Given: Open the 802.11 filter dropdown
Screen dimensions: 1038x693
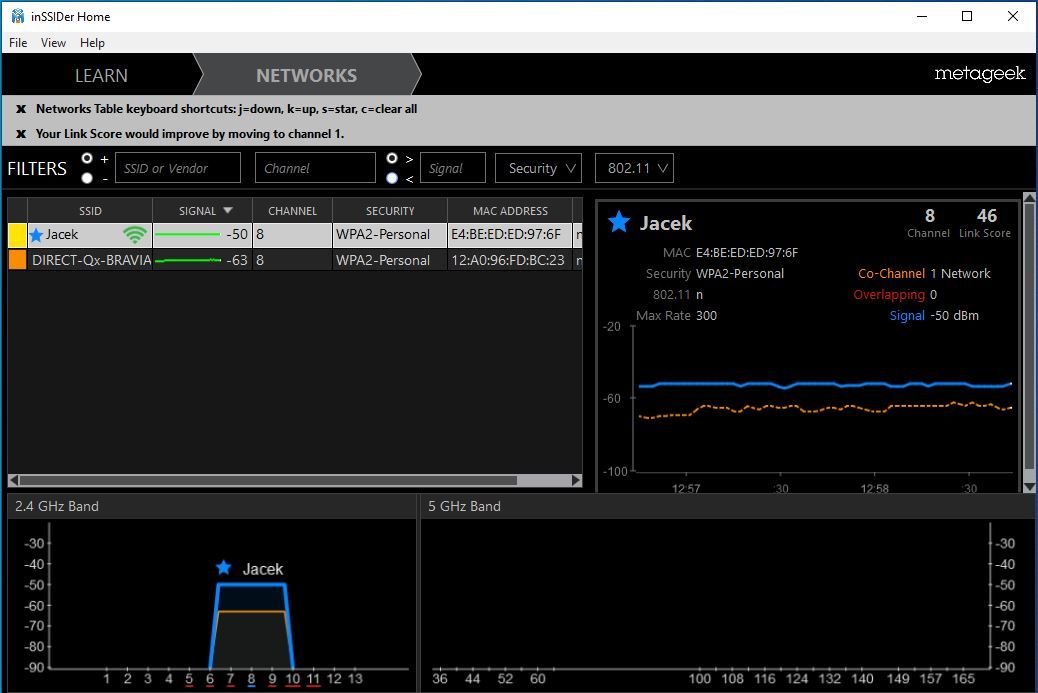Looking at the screenshot, I should 634,168.
